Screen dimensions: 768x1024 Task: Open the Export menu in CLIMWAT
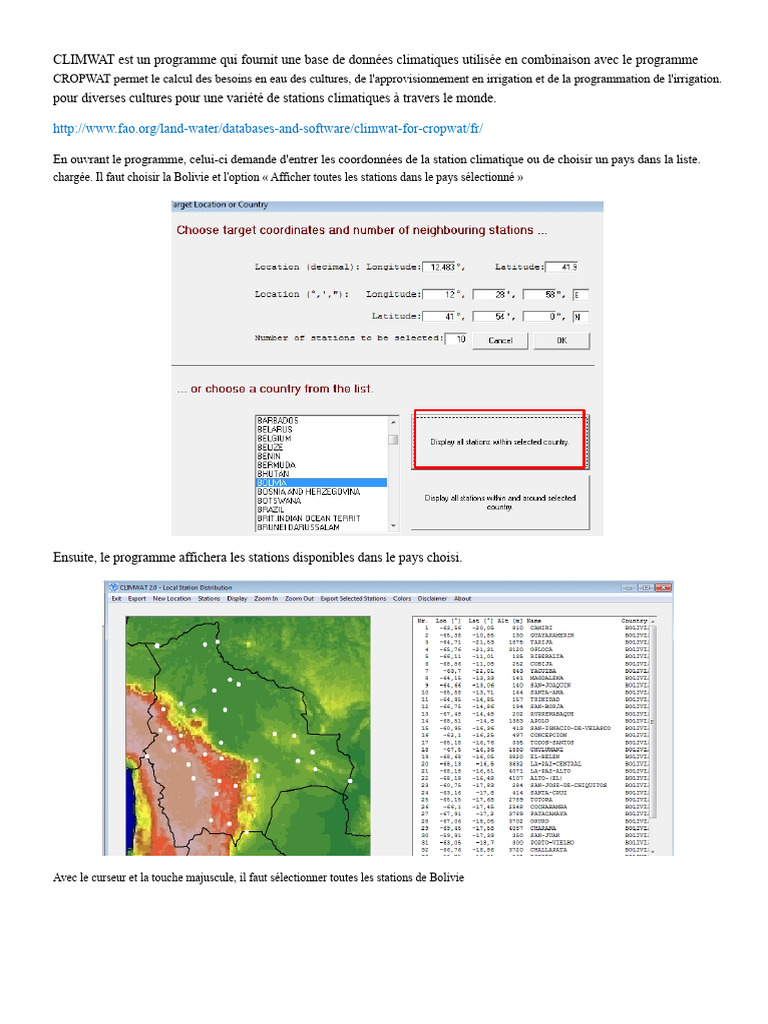click(136, 599)
